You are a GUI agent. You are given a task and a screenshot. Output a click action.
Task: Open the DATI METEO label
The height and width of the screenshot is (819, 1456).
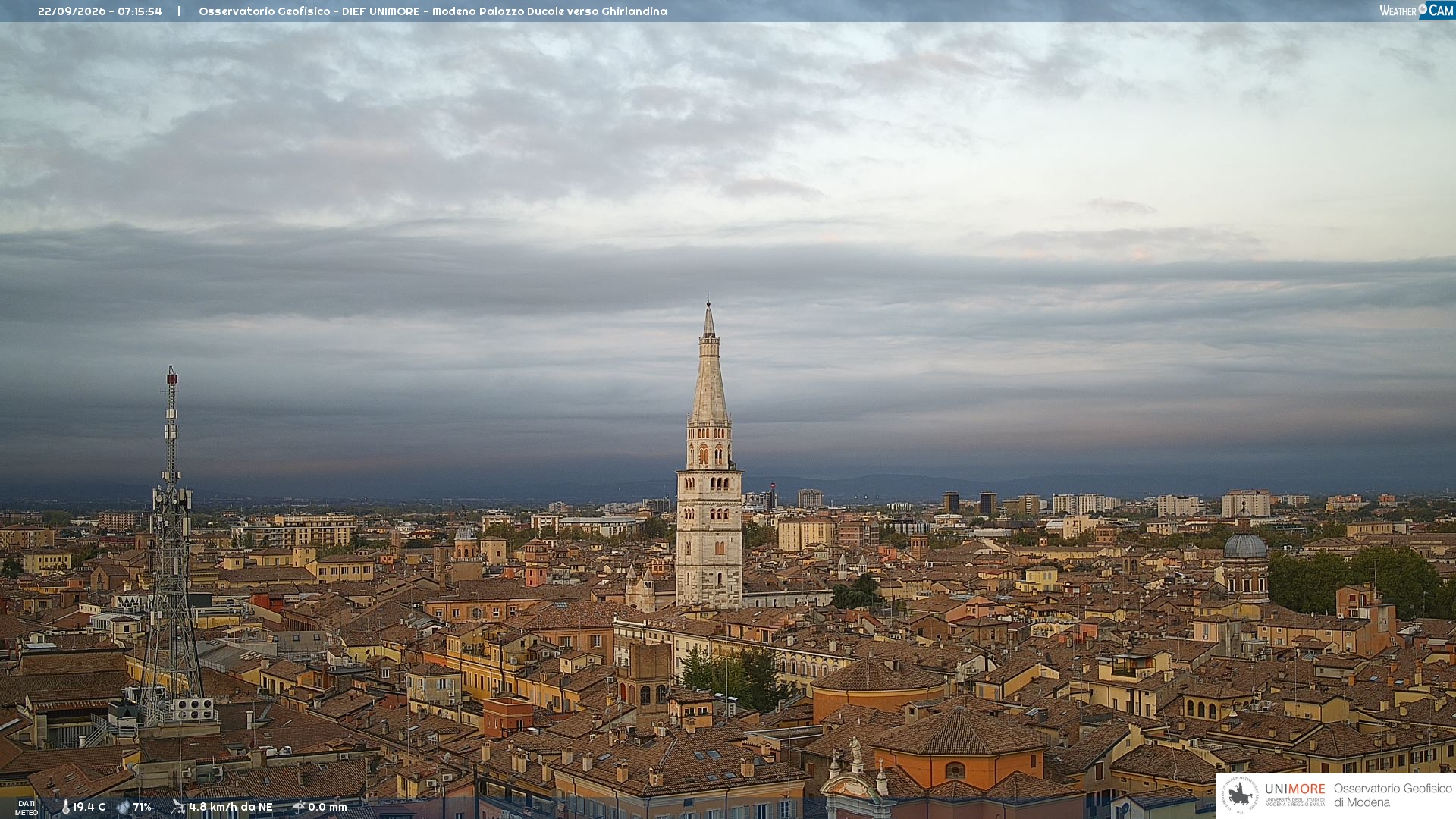[27, 808]
